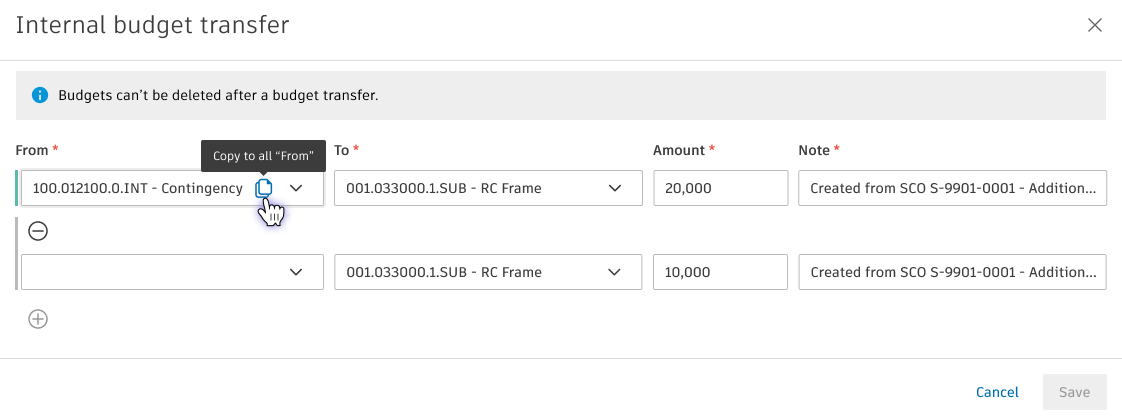Expand the first row To dropdown chevron

616,188
